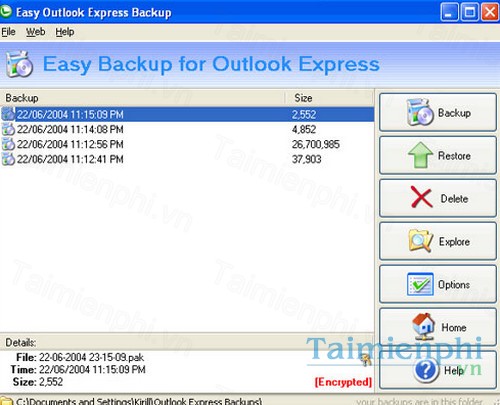The height and width of the screenshot is (405, 500).
Task: Click the key icon above Encrypted label
Action: (366, 360)
